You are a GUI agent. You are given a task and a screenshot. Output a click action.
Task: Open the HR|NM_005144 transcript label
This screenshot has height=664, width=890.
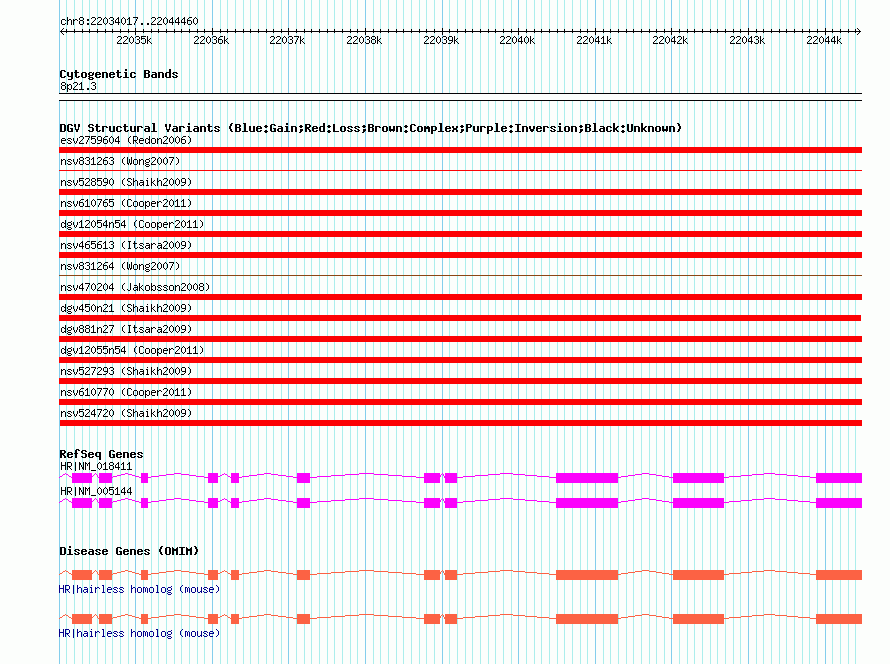point(96,491)
